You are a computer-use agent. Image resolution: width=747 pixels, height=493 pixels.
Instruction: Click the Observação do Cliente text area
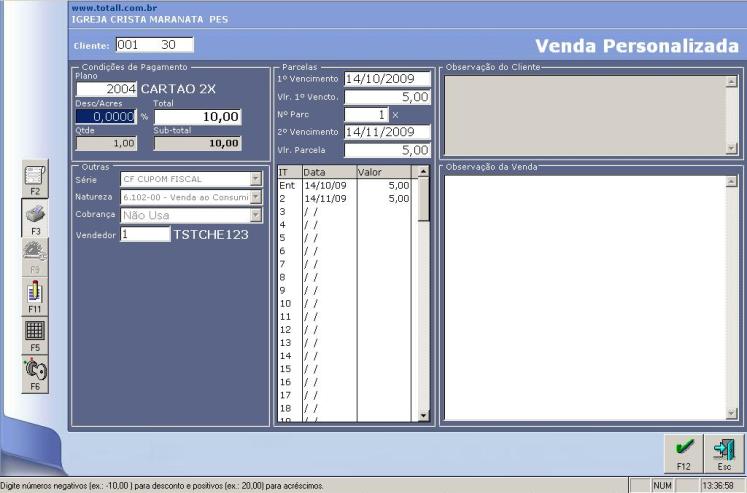pyautogui.click(x=585, y=115)
